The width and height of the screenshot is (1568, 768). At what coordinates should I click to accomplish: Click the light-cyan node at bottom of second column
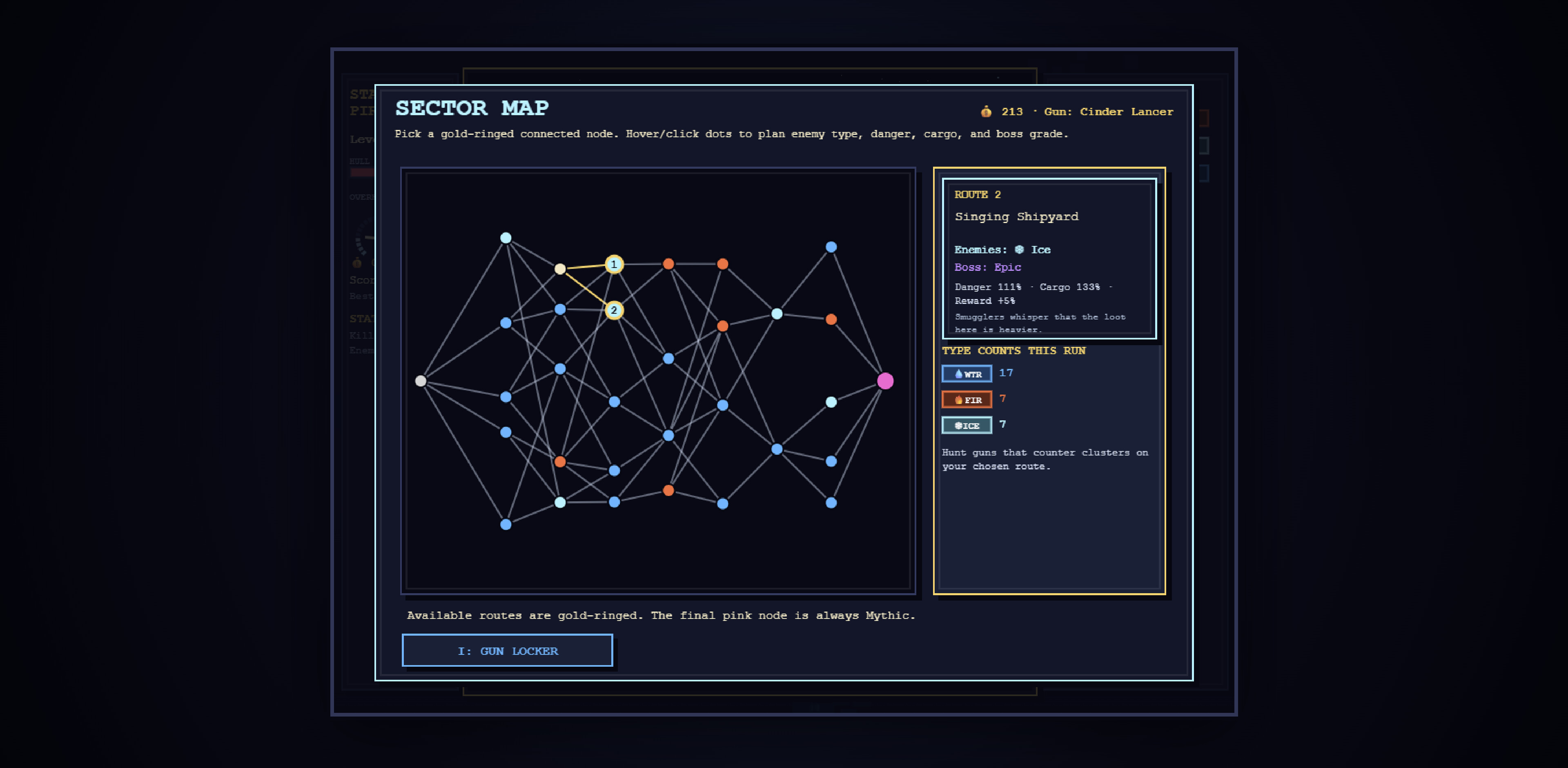560,502
